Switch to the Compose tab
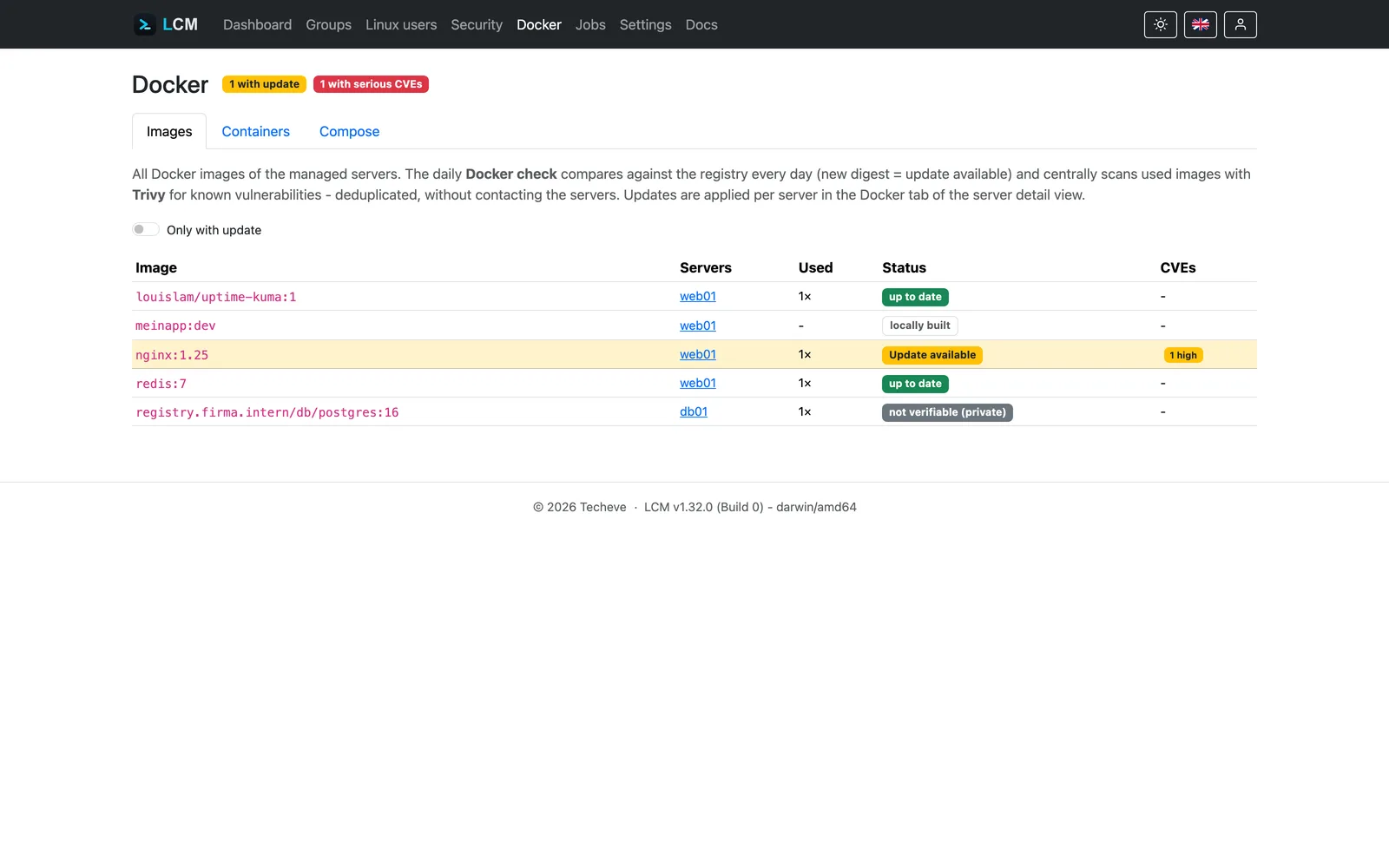This screenshot has height=868, width=1389. point(349,131)
